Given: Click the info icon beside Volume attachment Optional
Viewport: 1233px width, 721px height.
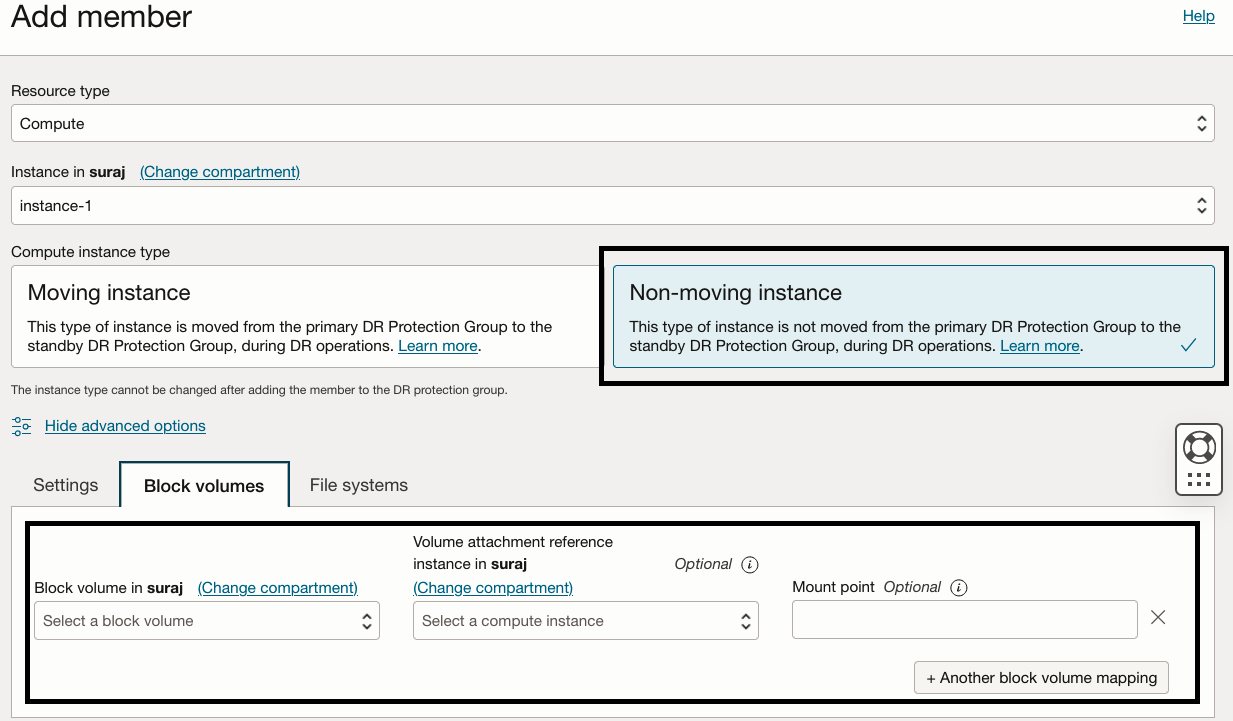Looking at the screenshot, I should [750, 564].
